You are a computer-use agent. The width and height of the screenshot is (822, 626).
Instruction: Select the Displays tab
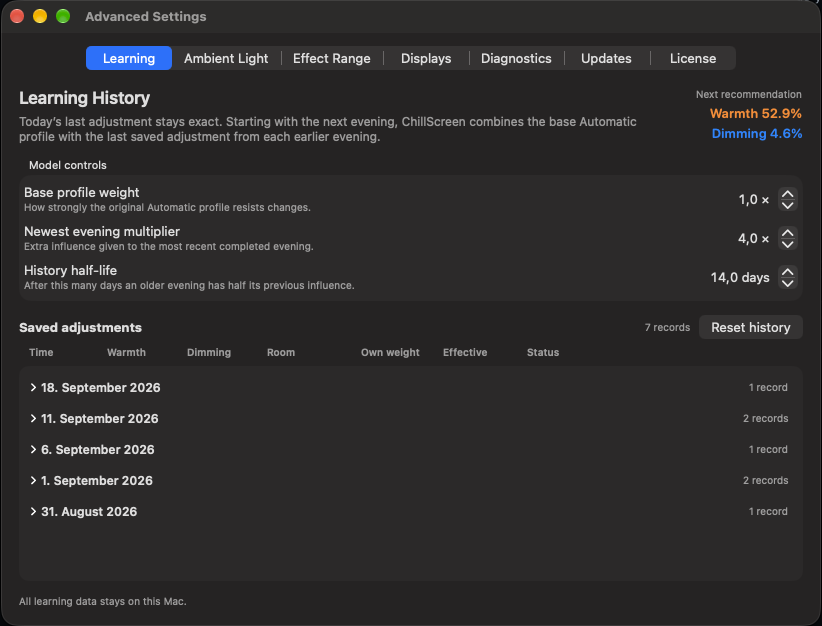click(x=426, y=58)
